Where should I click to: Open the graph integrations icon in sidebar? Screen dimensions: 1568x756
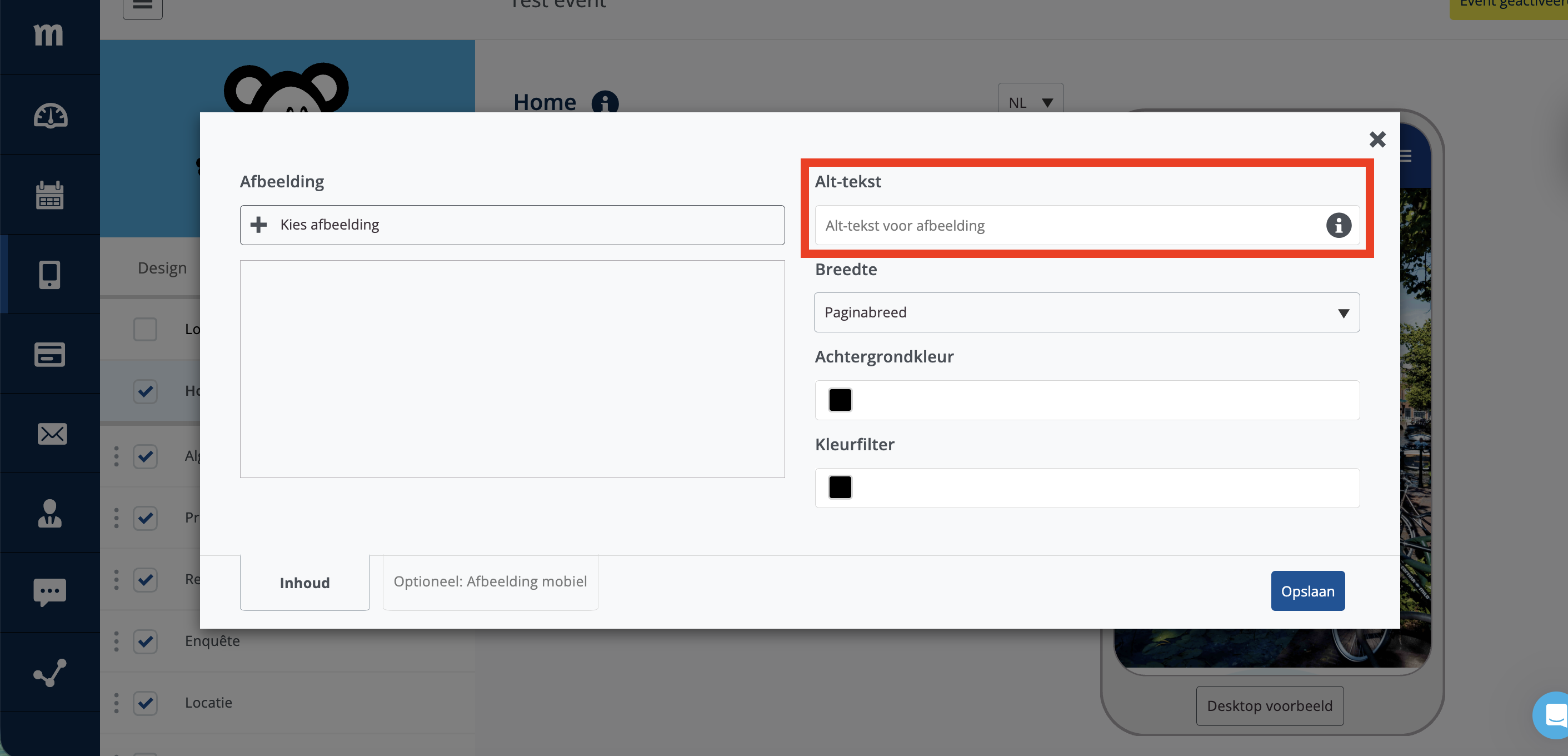coord(50,673)
